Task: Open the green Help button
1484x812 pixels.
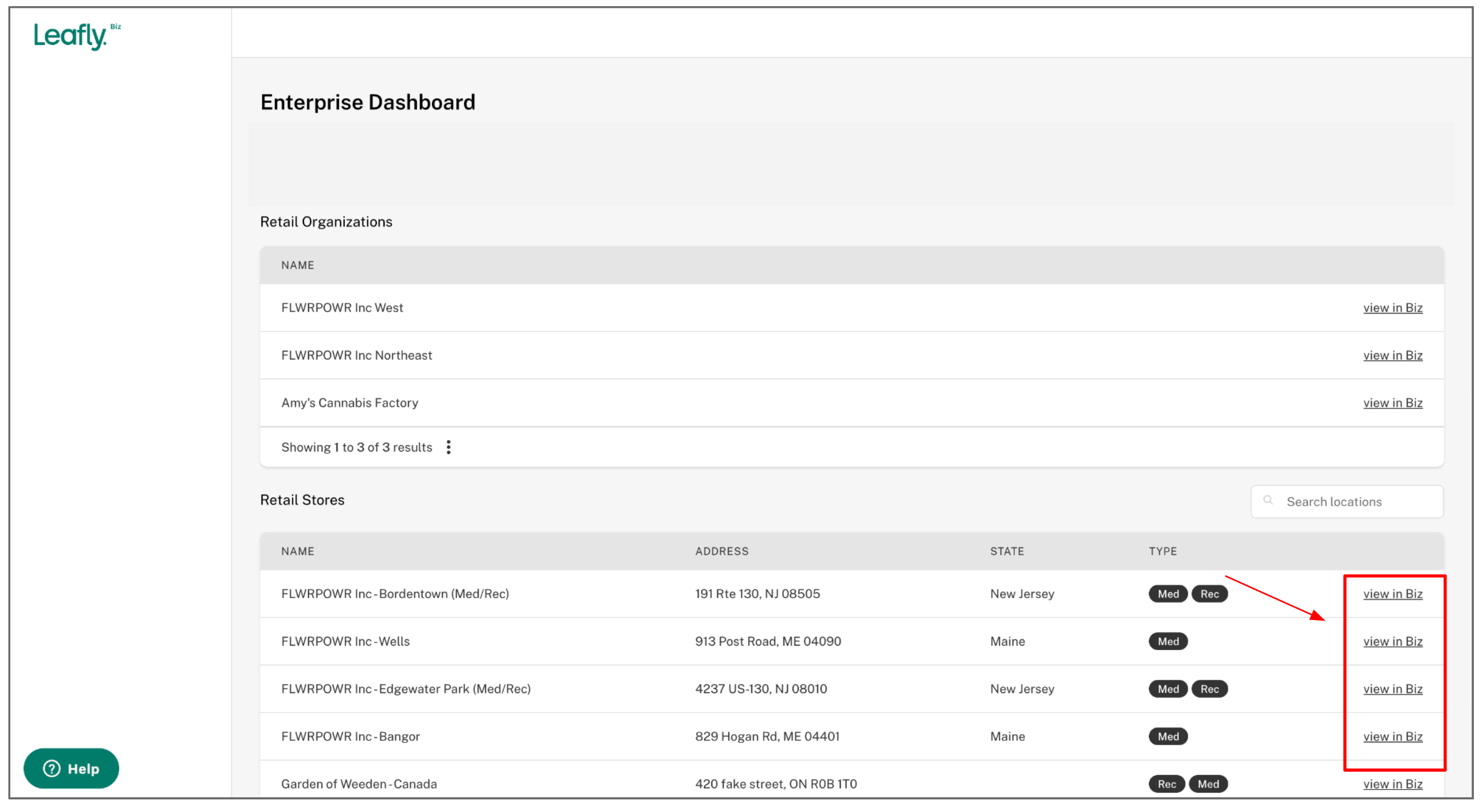Action: pos(71,768)
